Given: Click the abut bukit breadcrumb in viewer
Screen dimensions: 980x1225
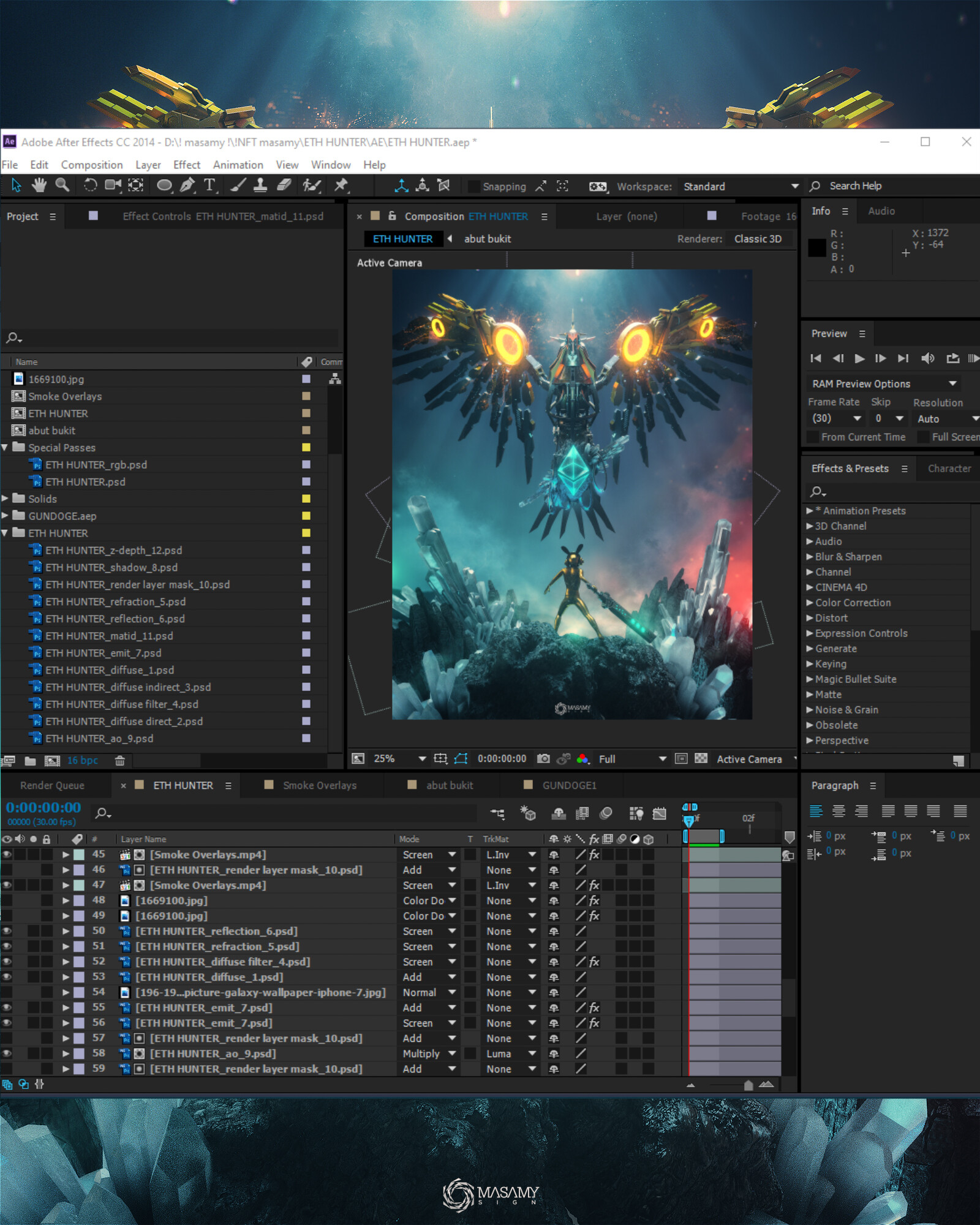Looking at the screenshot, I should tap(487, 239).
